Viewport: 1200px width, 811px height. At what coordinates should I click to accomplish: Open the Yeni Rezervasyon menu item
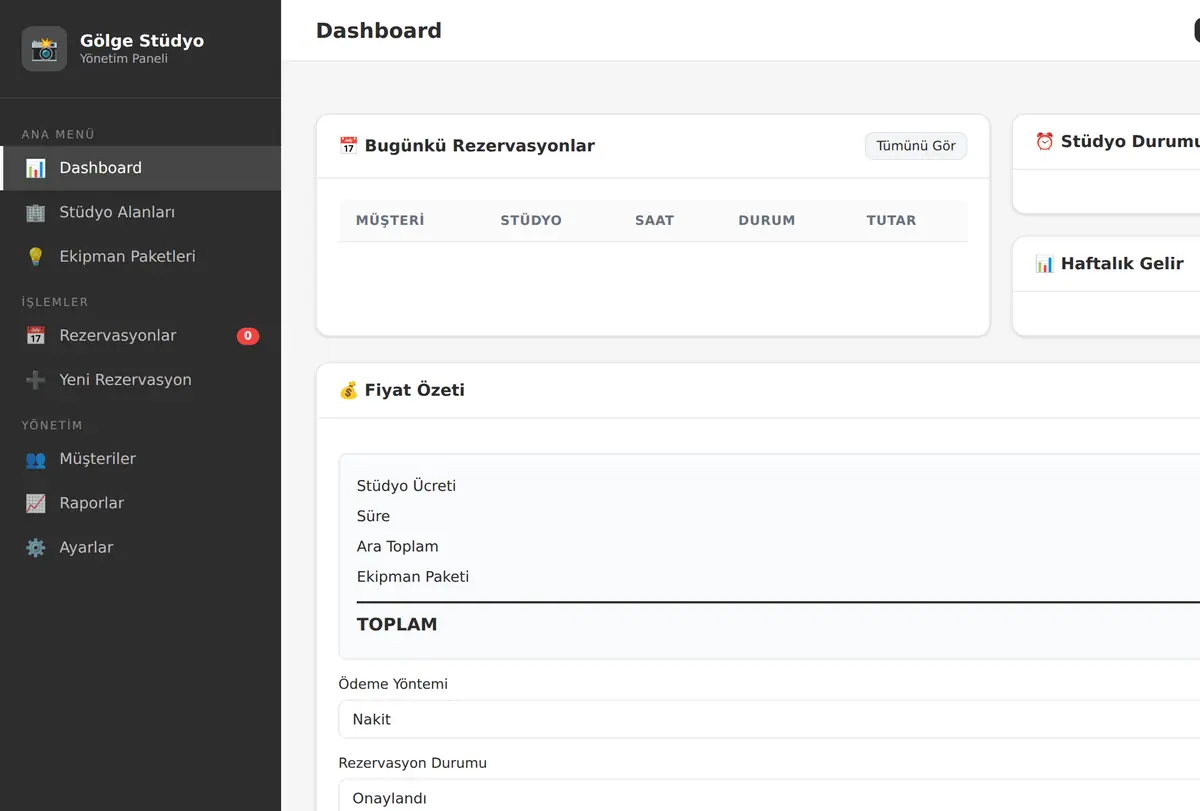tap(141, 380)
